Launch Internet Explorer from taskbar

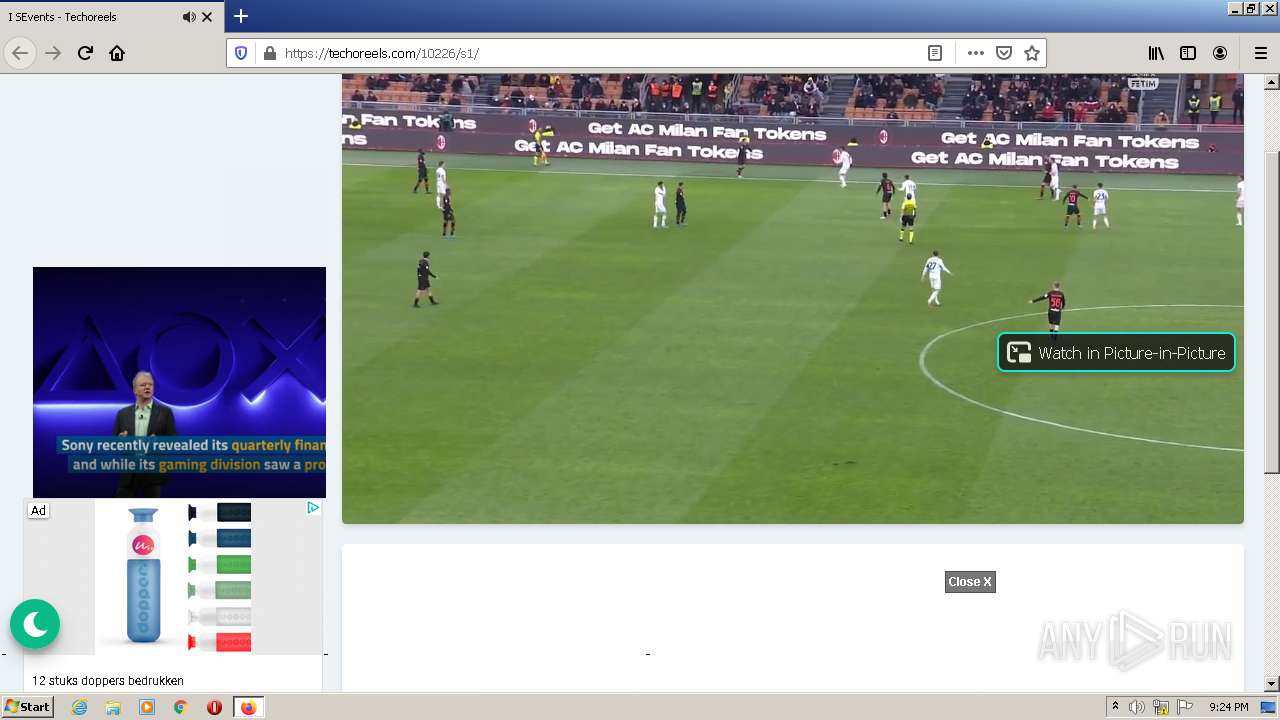80,707
